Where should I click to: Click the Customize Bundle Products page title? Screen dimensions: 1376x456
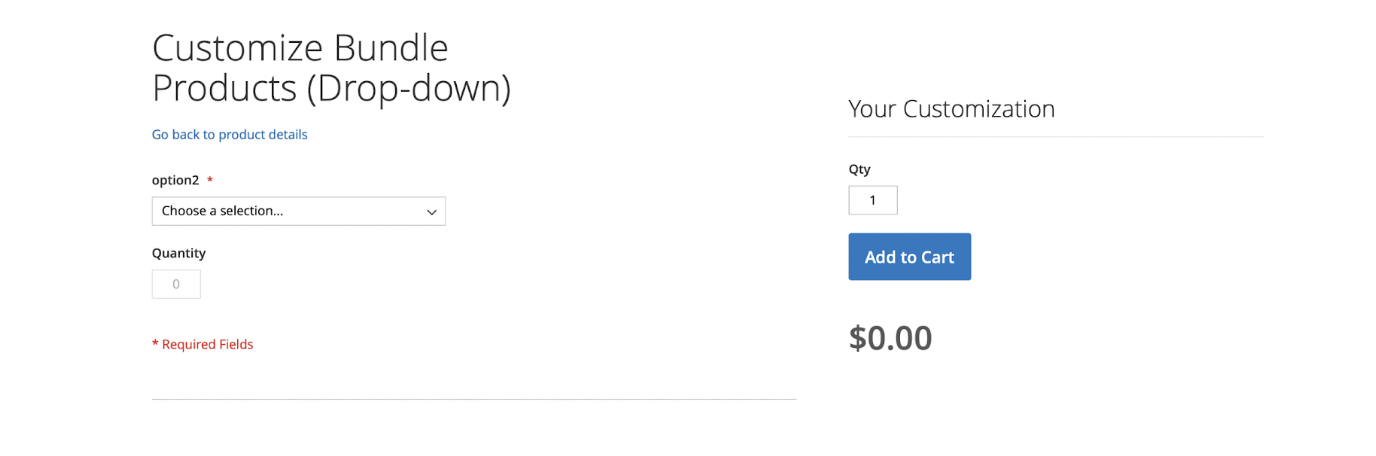[331, 68]
